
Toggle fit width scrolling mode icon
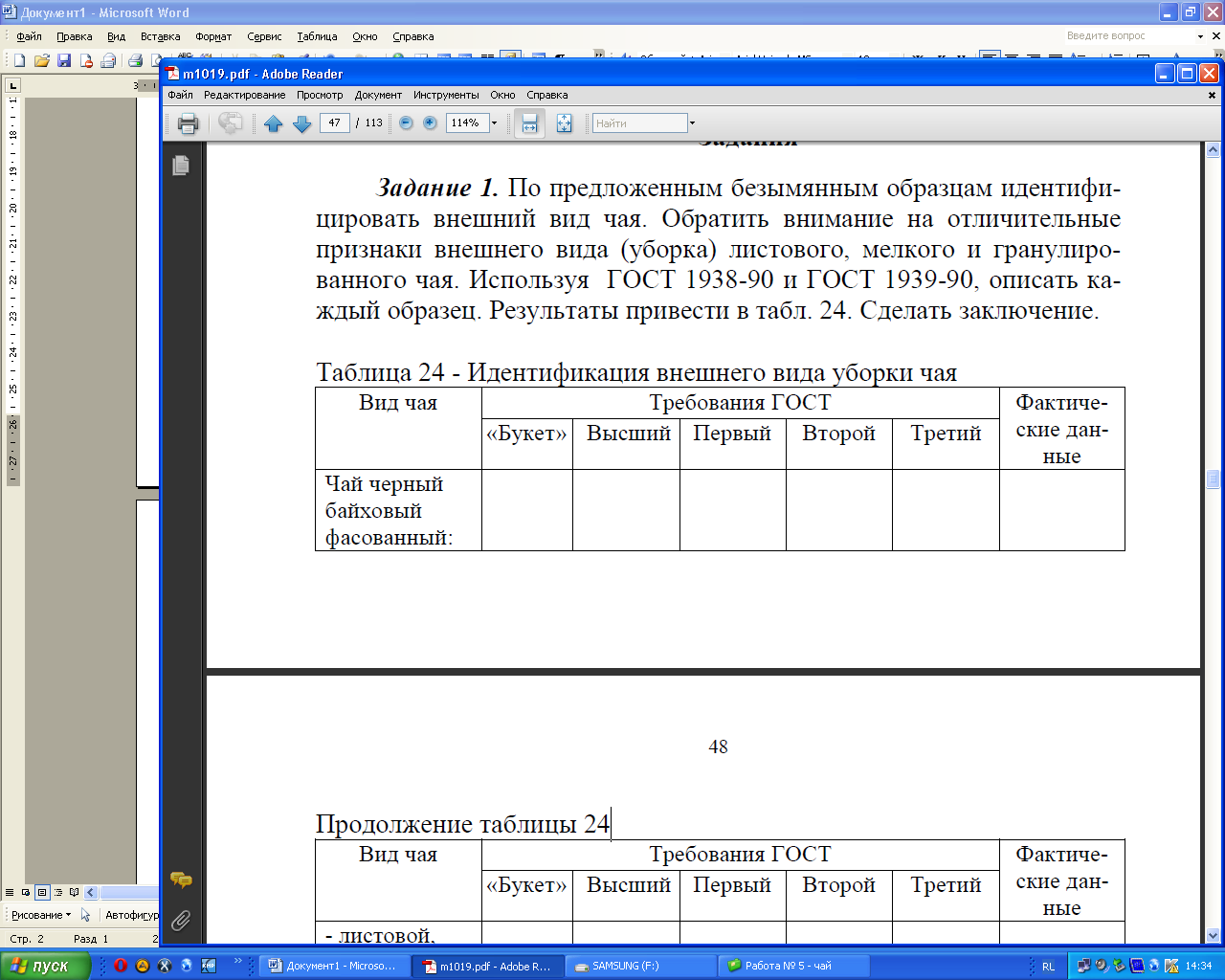529,122
